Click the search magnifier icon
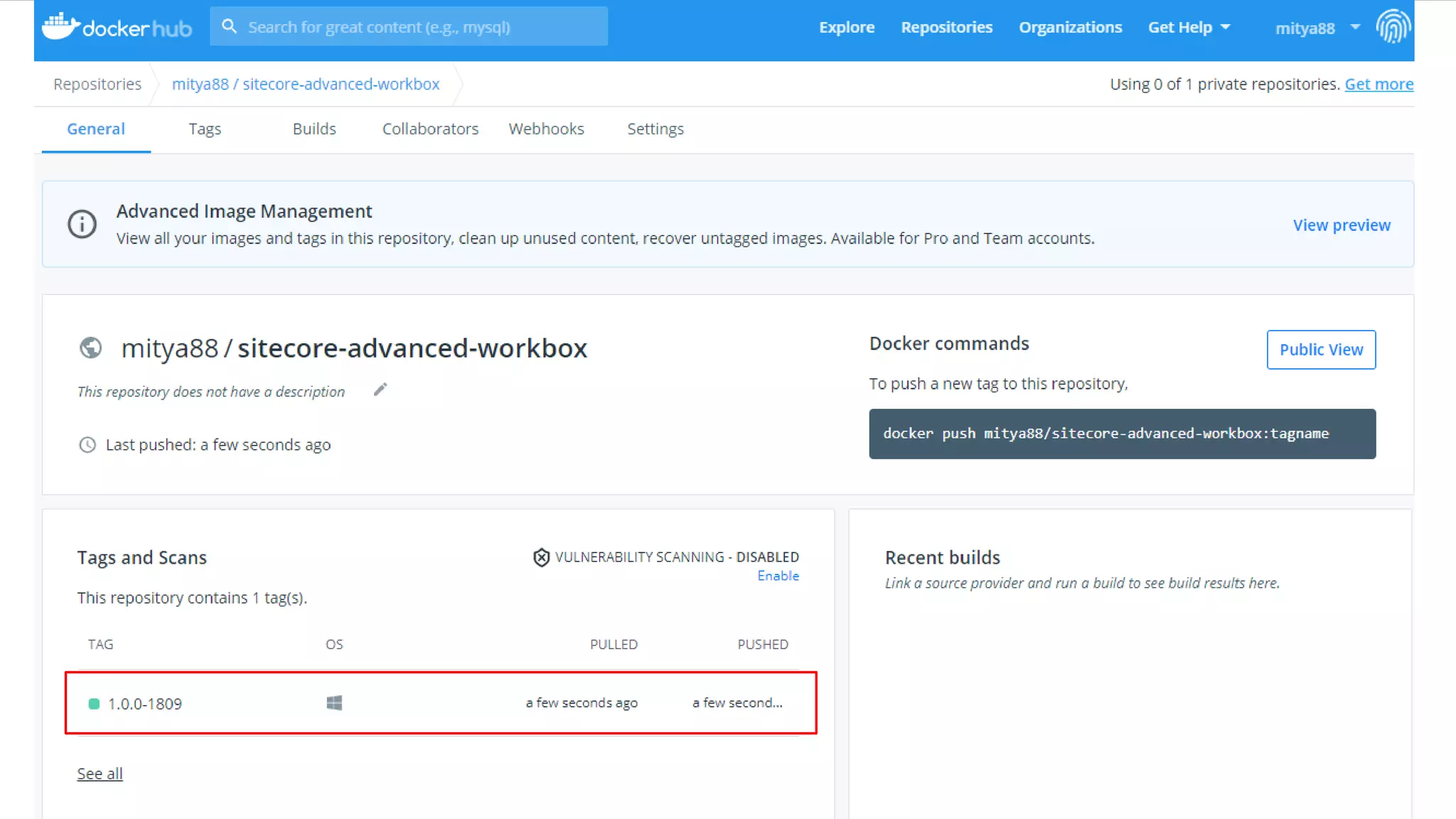The image size is (1456, 819). click(x=229, y=26)
